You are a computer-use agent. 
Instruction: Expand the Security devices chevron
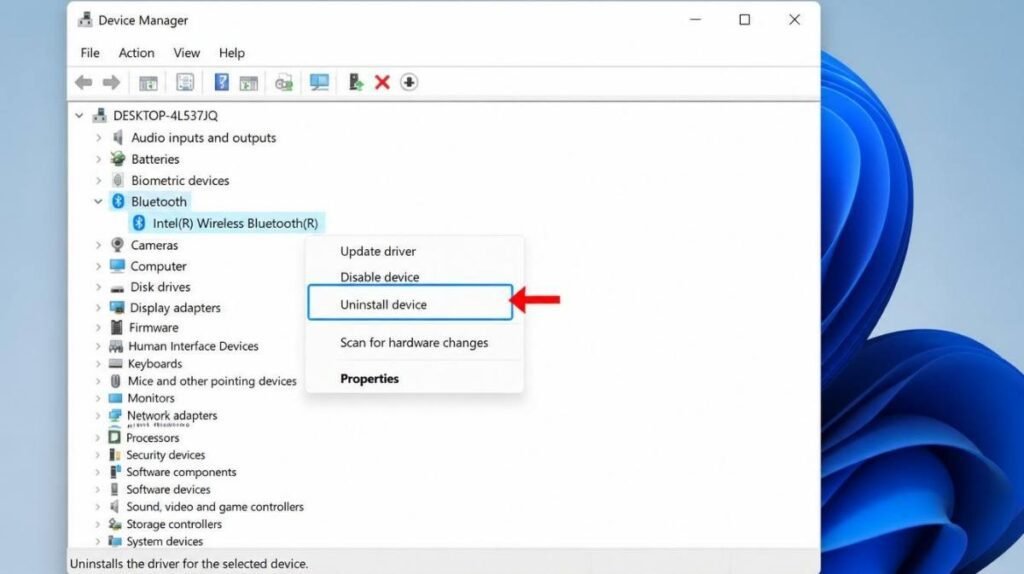98,454
